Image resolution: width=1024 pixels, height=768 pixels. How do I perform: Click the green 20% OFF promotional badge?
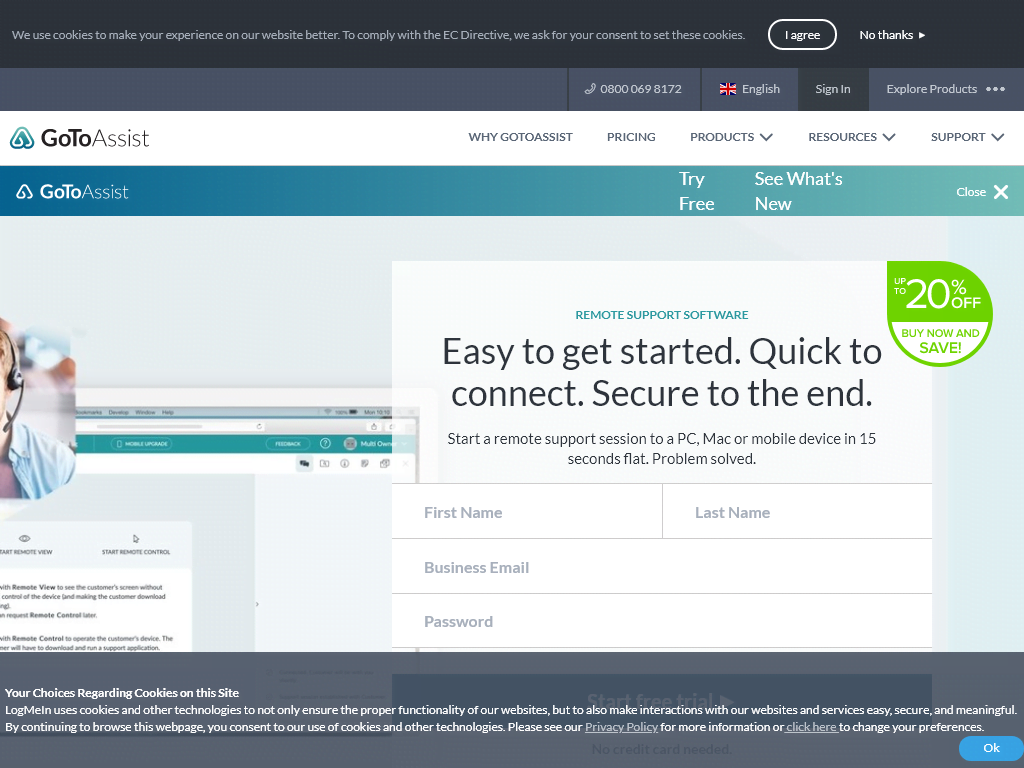pyautogui.click(x=939, y=313)
